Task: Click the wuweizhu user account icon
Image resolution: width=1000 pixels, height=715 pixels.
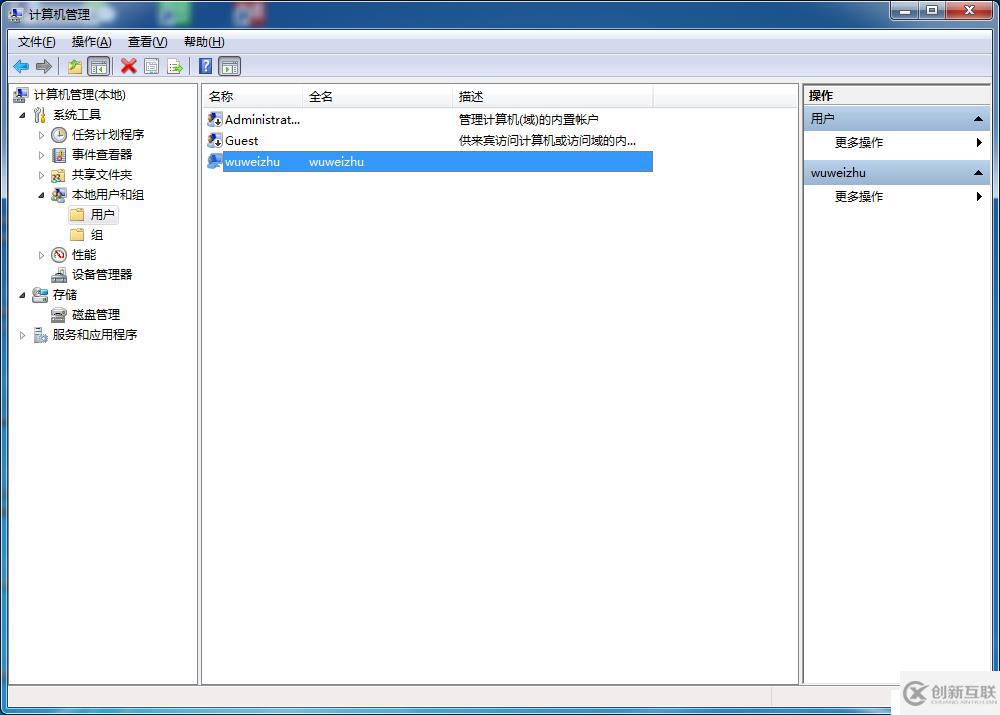Action: pos(215,161)
